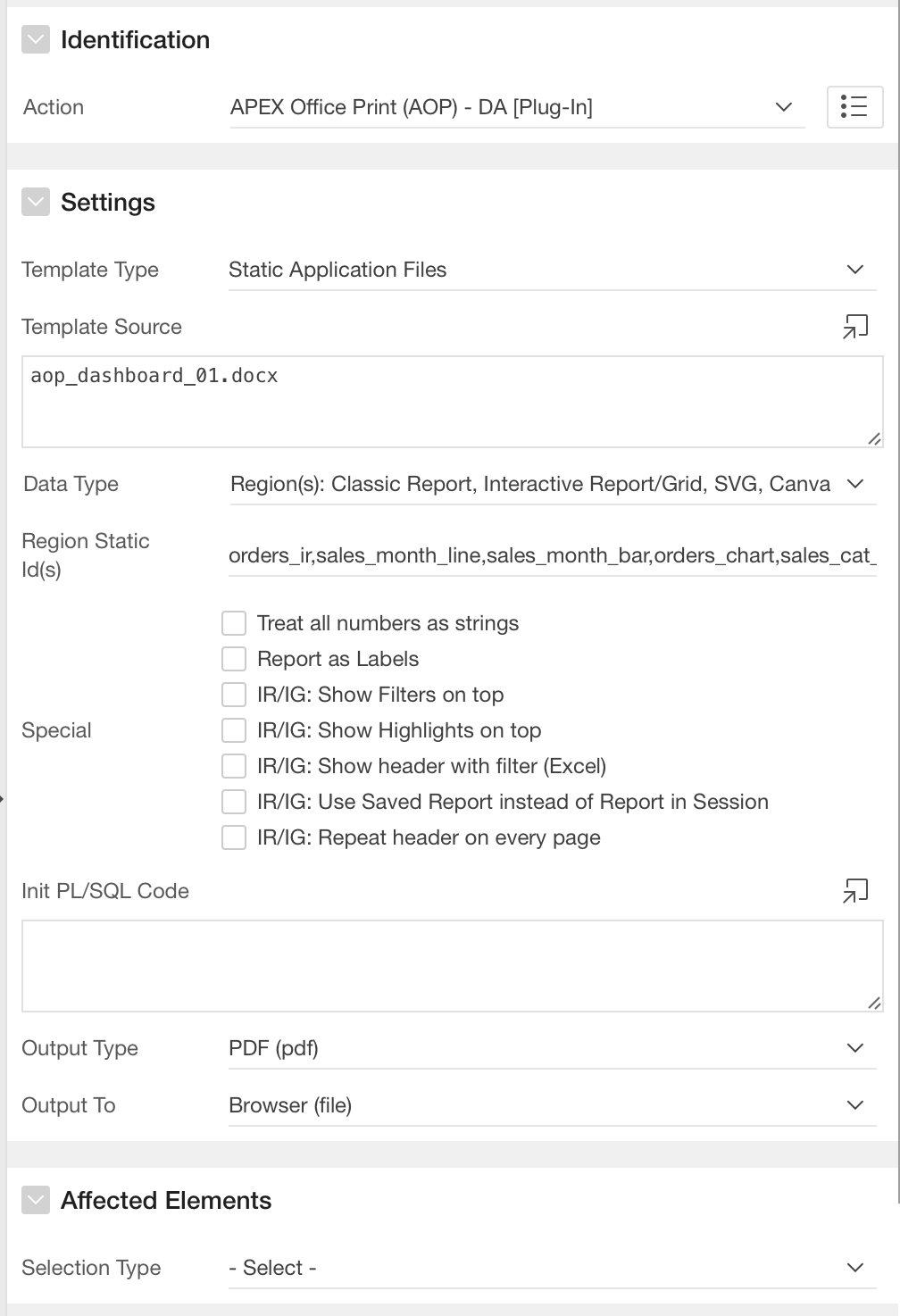The width and height of the screenshot is (900, 1316).
Task: Collapse the Affected Elements section
Action: 36,1201
